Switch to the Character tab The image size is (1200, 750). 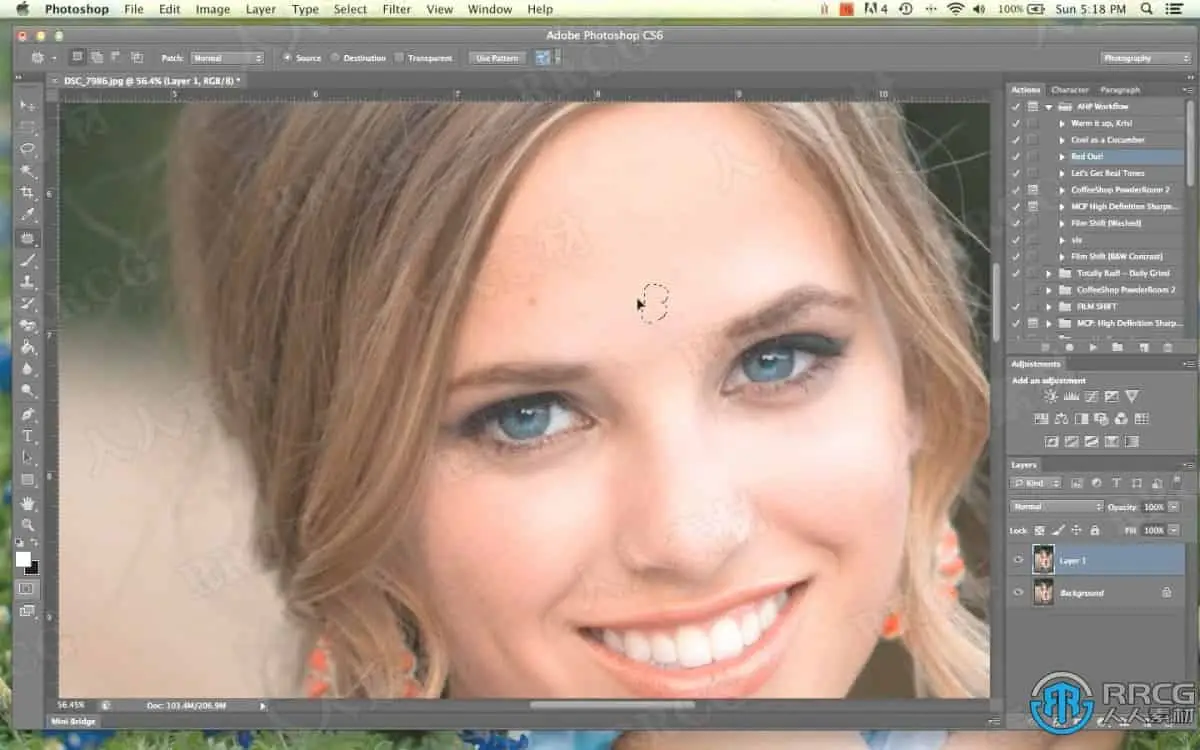tap(1070, 90)
